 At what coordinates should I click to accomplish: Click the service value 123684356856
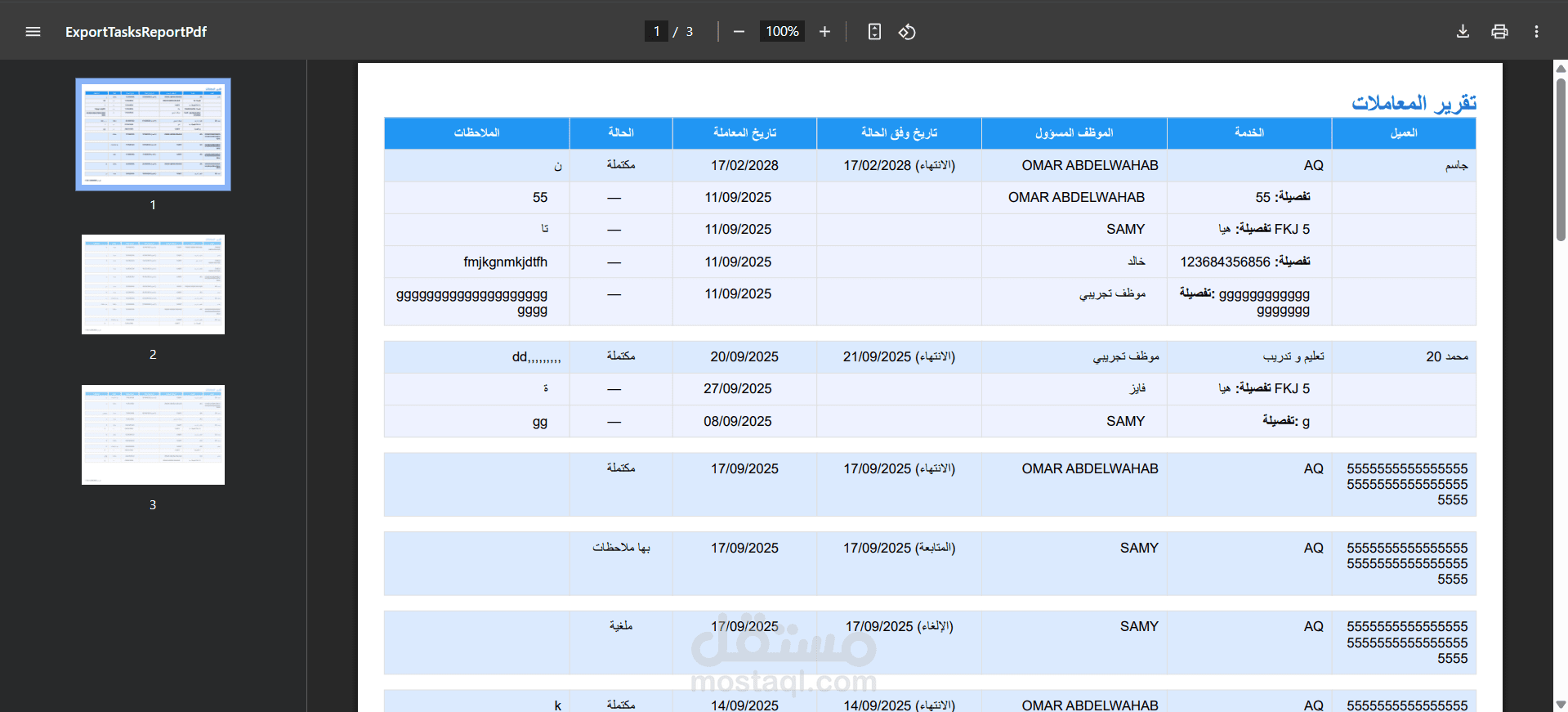pos(1225,262)
